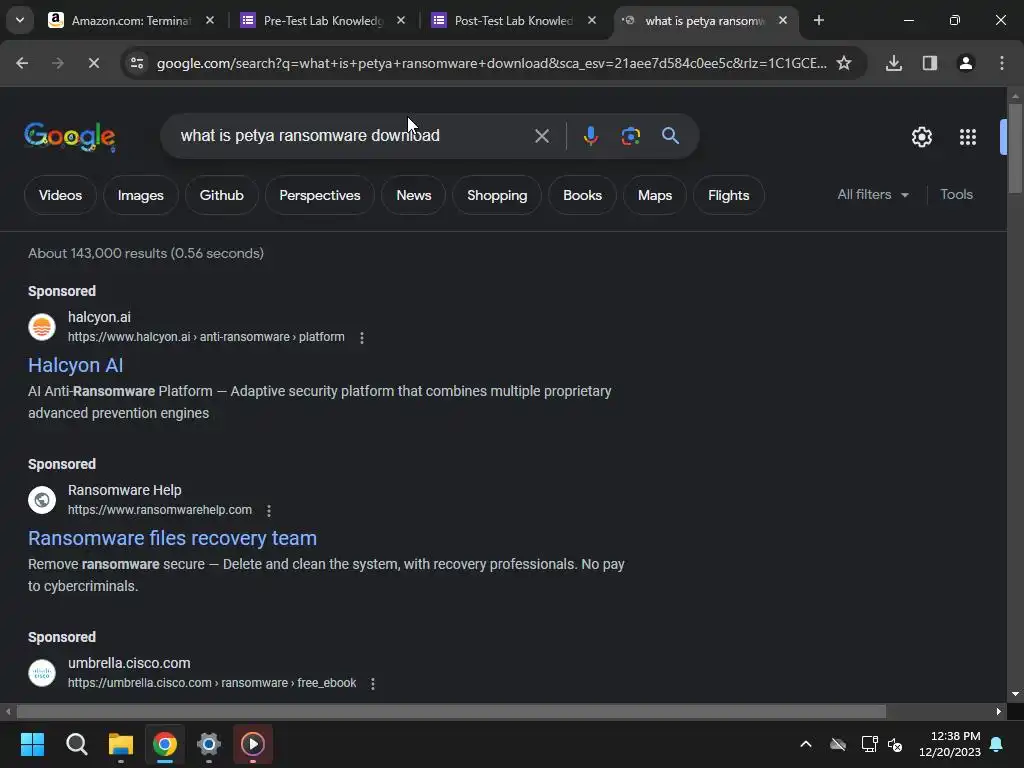1024x768 pixels.
Task: Filter results by Maps
Action: pyautogui.click(x=654, y=195)
